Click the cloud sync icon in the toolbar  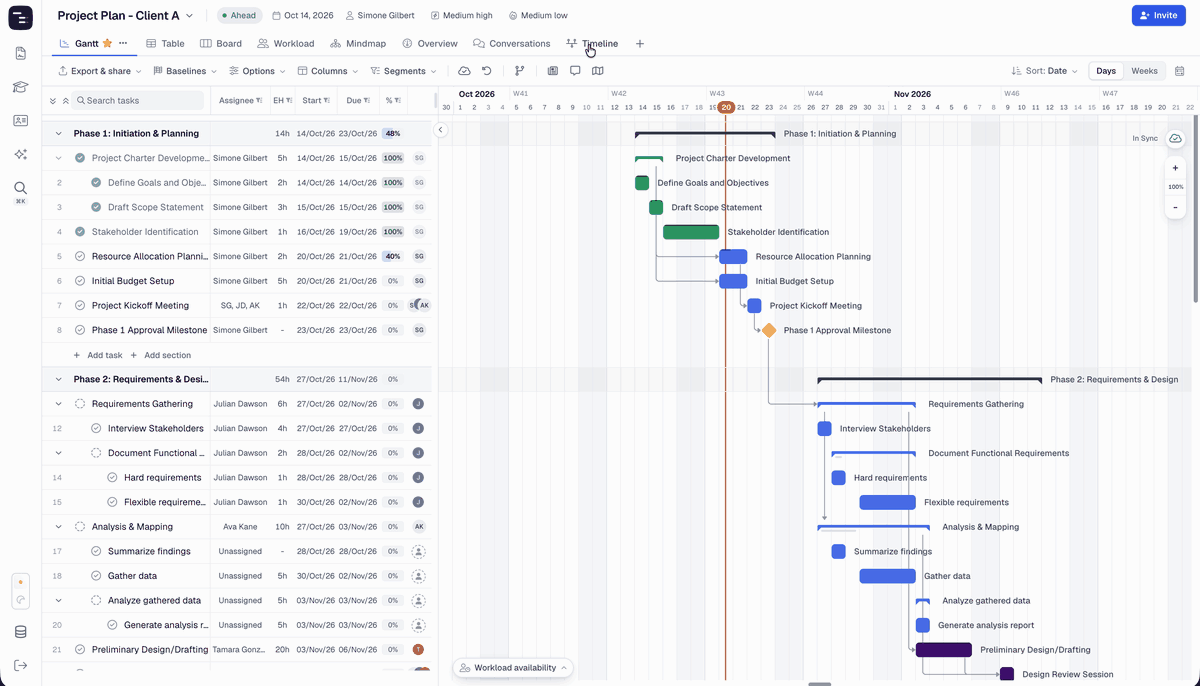(x=464, y=71)
